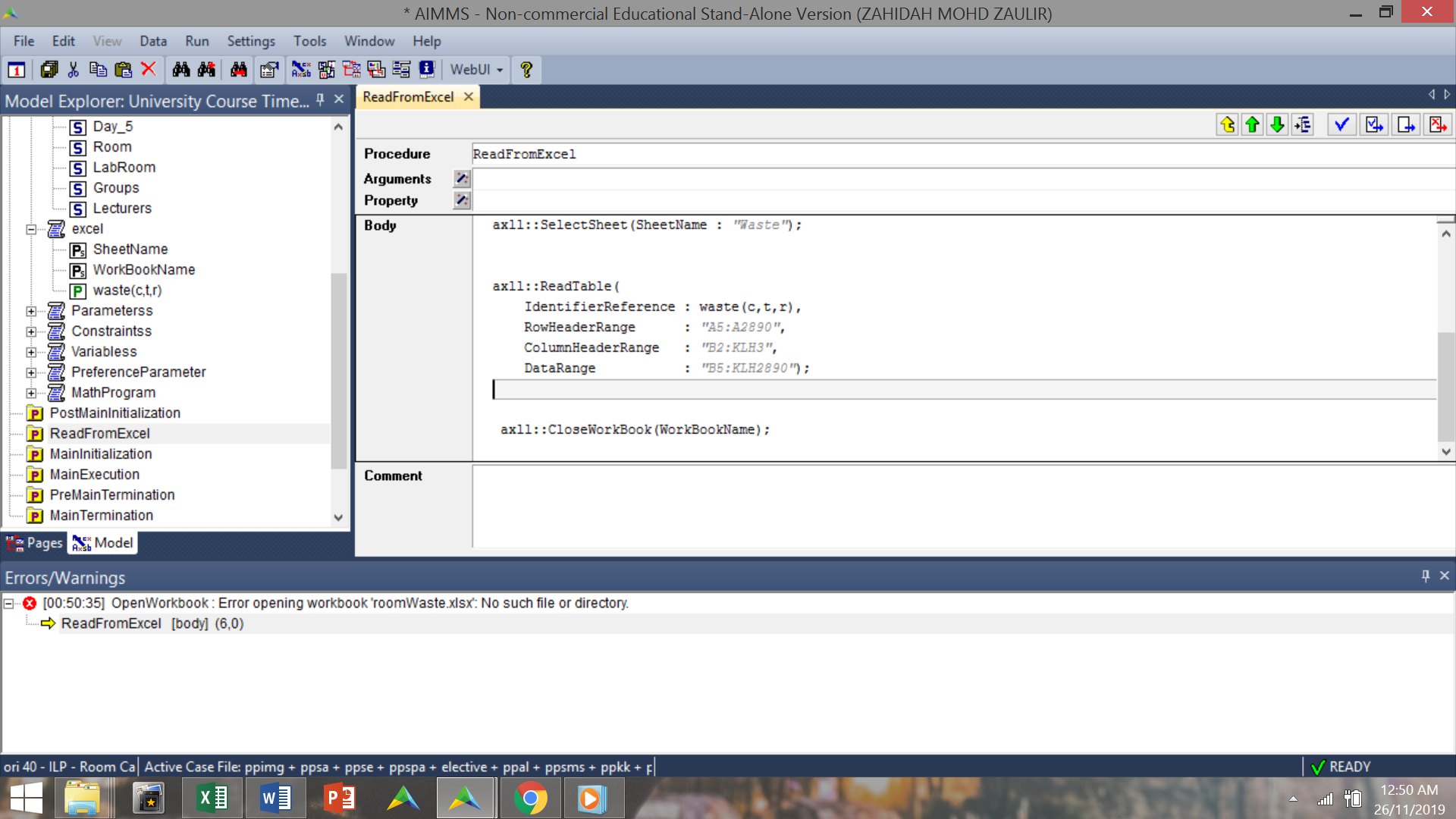This screenshot has width=1456, height=819.
Task: Expand the Constraintss section
Action: (x=31, y=331)
